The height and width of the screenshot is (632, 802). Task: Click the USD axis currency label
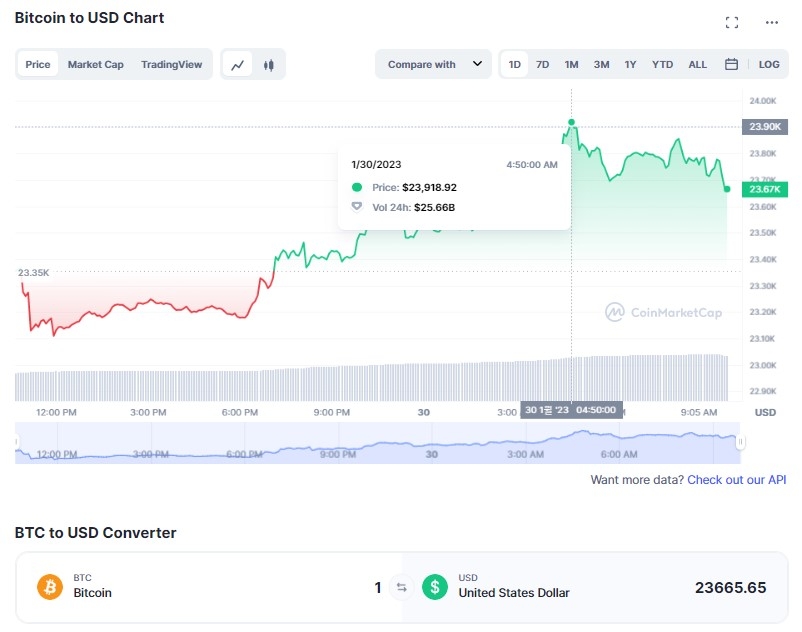pyautogui.click(x=765, y=412)
